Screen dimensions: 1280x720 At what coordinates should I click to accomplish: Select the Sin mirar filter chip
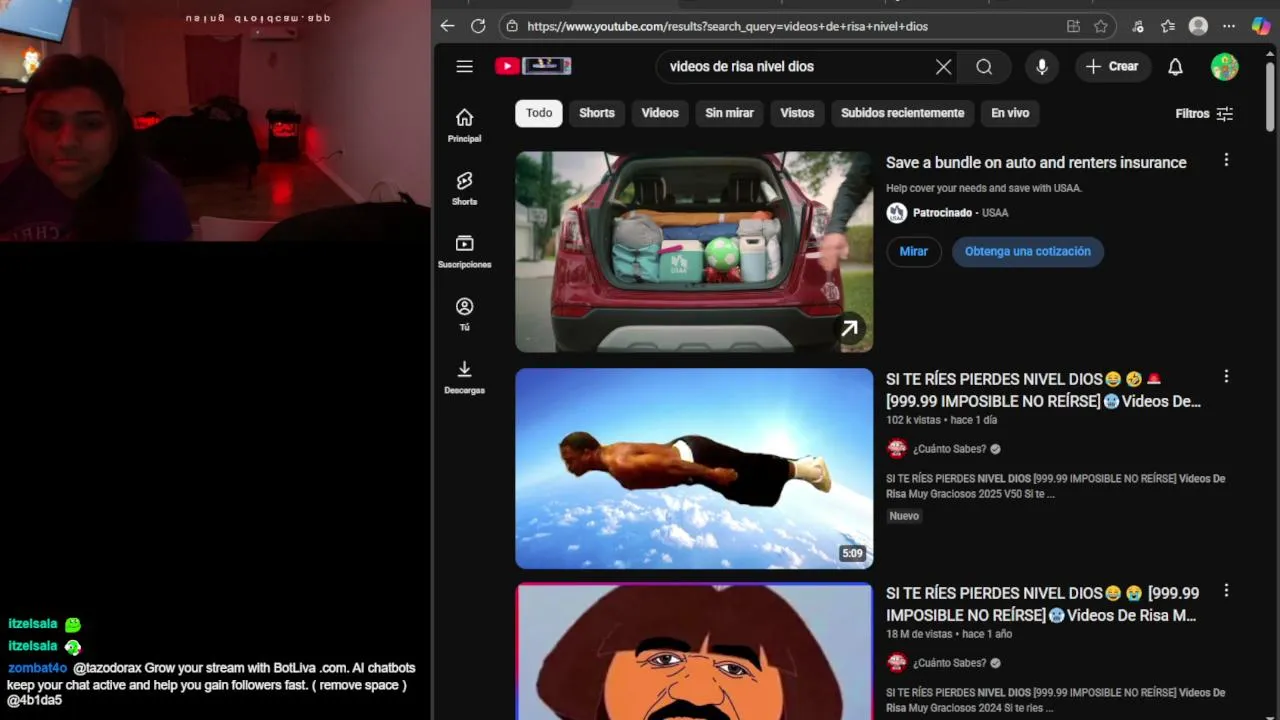[x=729, y=113]
